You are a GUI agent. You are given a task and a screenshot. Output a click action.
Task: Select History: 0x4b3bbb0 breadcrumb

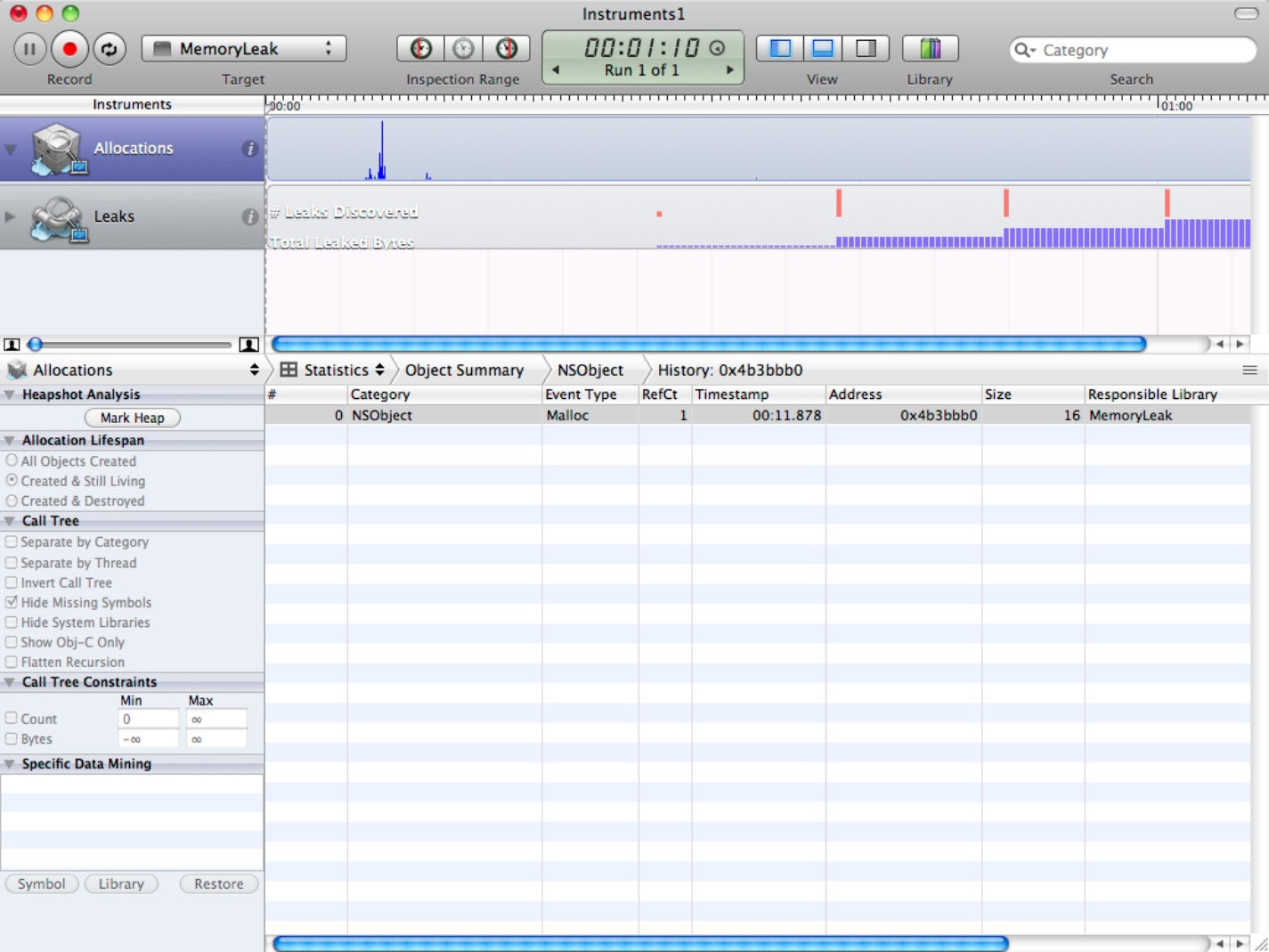(729, 370)
